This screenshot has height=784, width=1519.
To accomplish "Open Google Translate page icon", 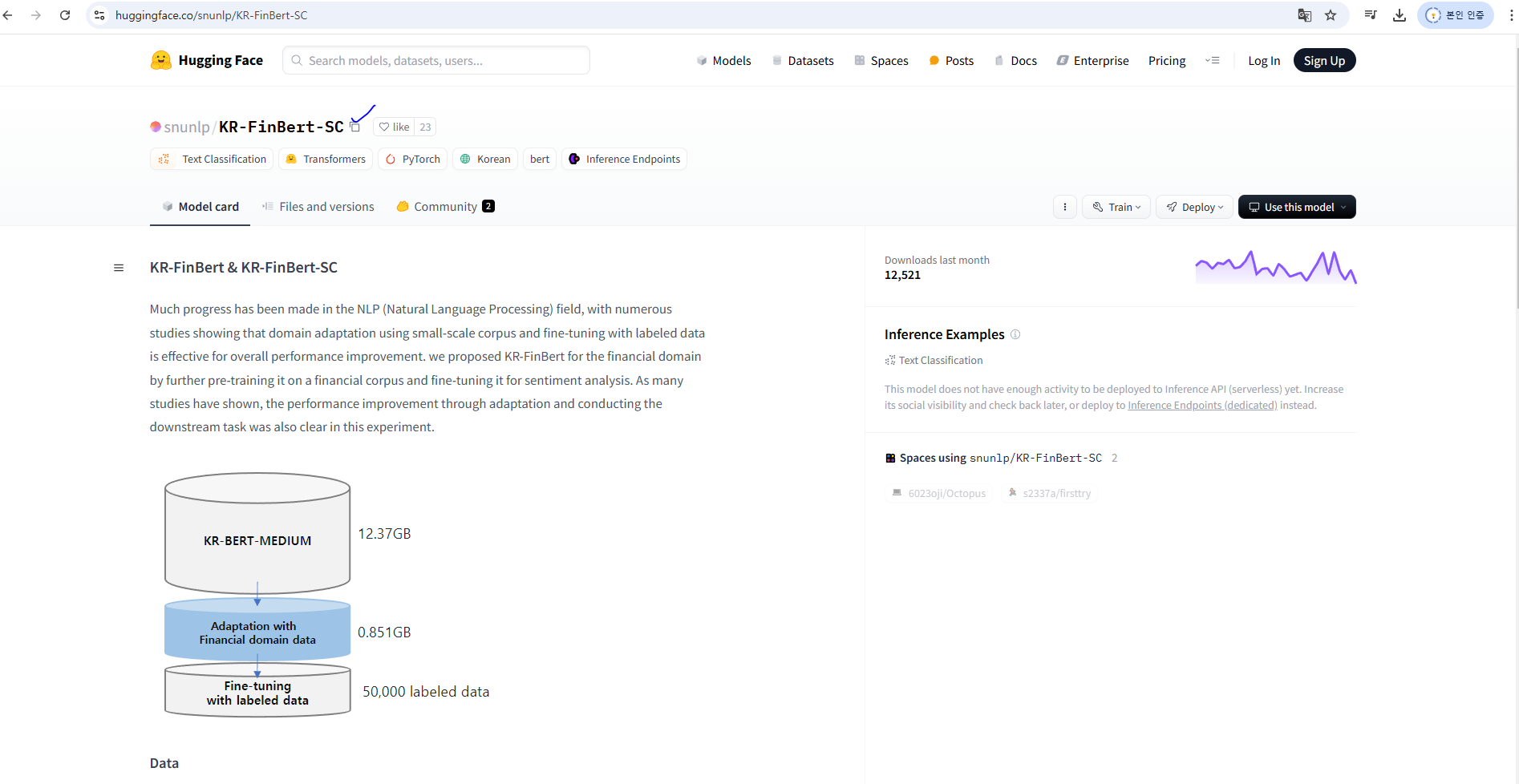I will pyautogui.click(x=1305, y=15).
